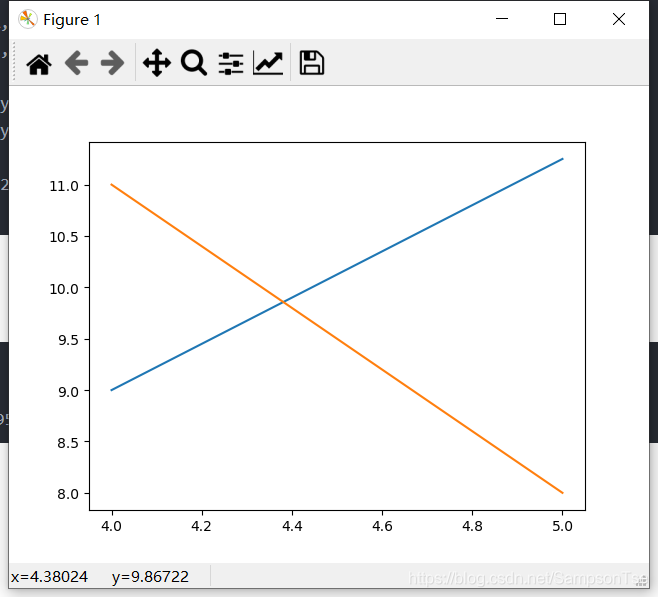Go back to the previous view

[x=76, y=63]
